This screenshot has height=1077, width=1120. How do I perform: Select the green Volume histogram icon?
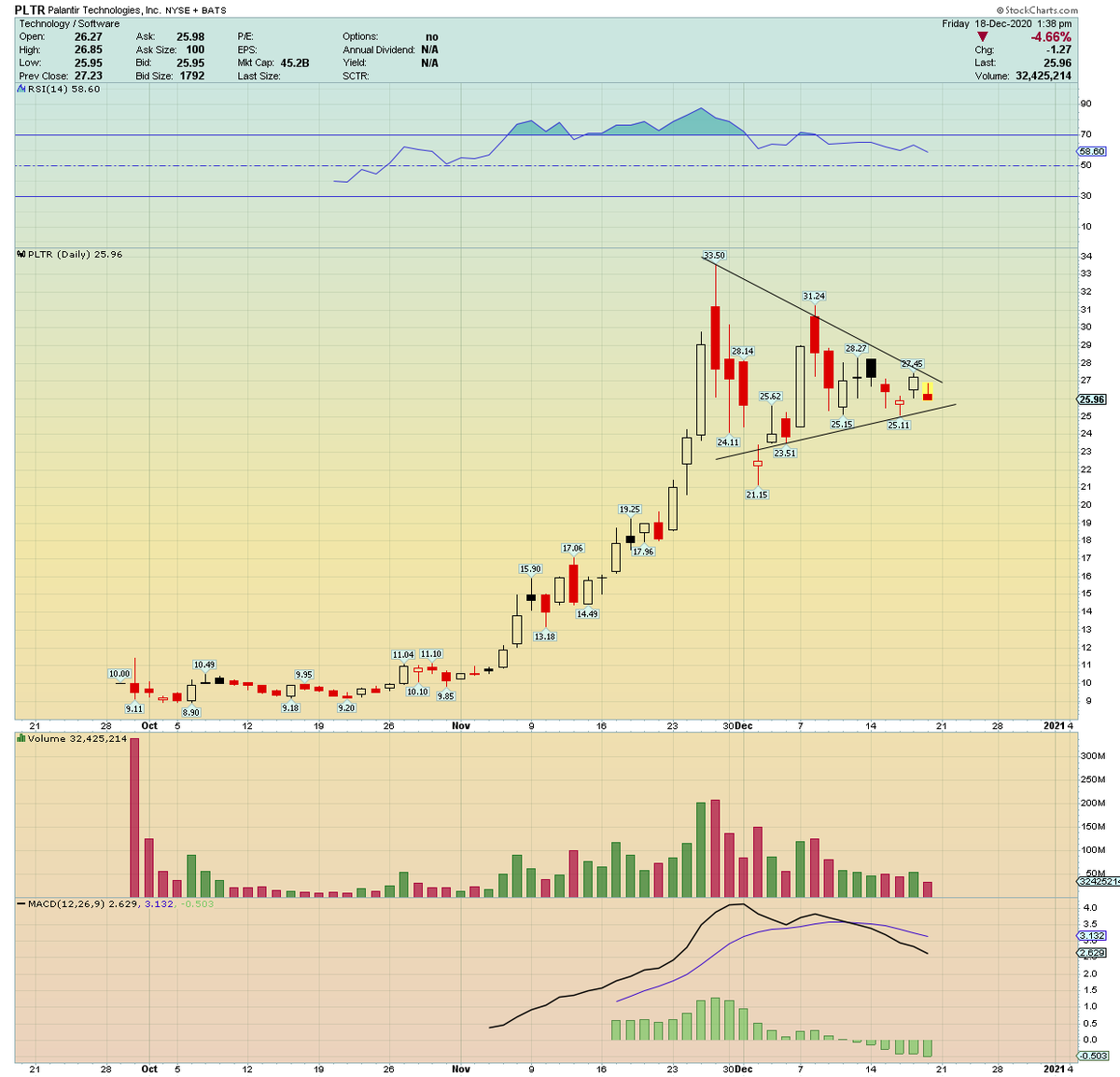pos(20,737)
